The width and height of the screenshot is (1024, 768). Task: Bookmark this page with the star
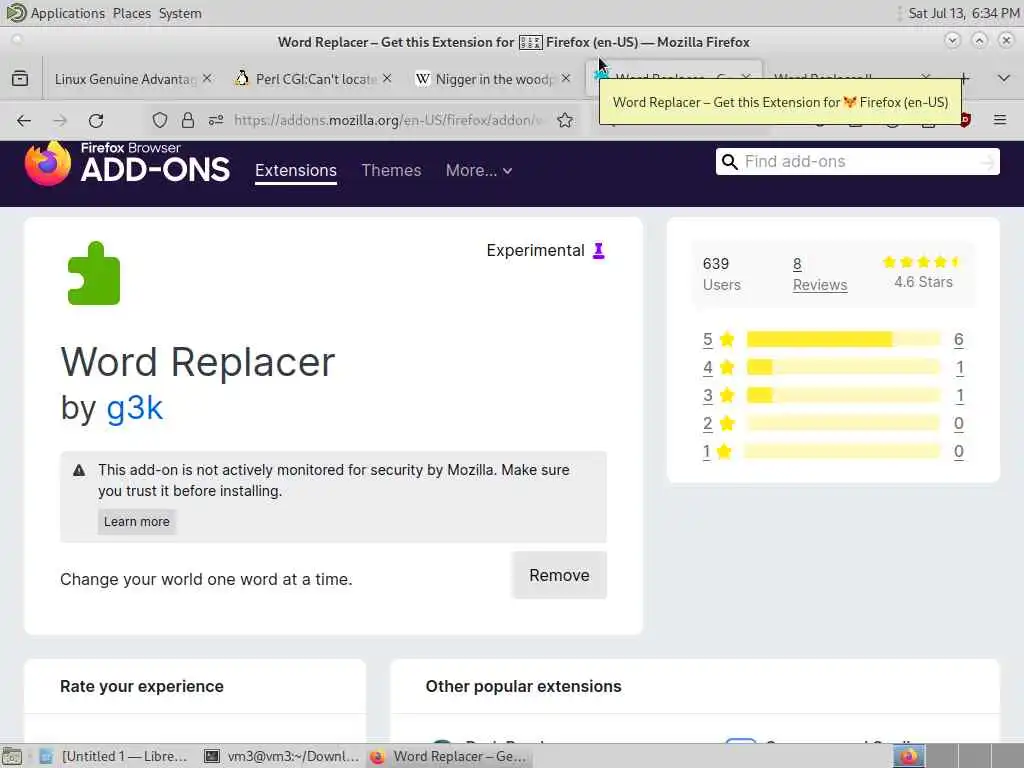(x=566, y=120)
